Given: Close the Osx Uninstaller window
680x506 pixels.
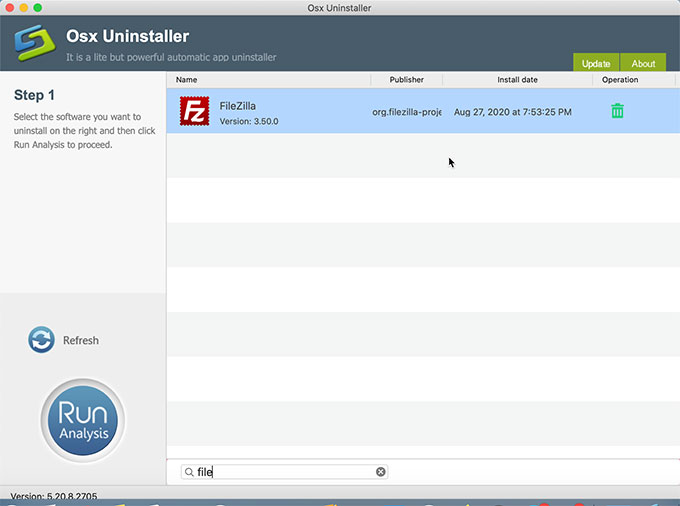Looking at the screenshot, I should pos(10,8).
